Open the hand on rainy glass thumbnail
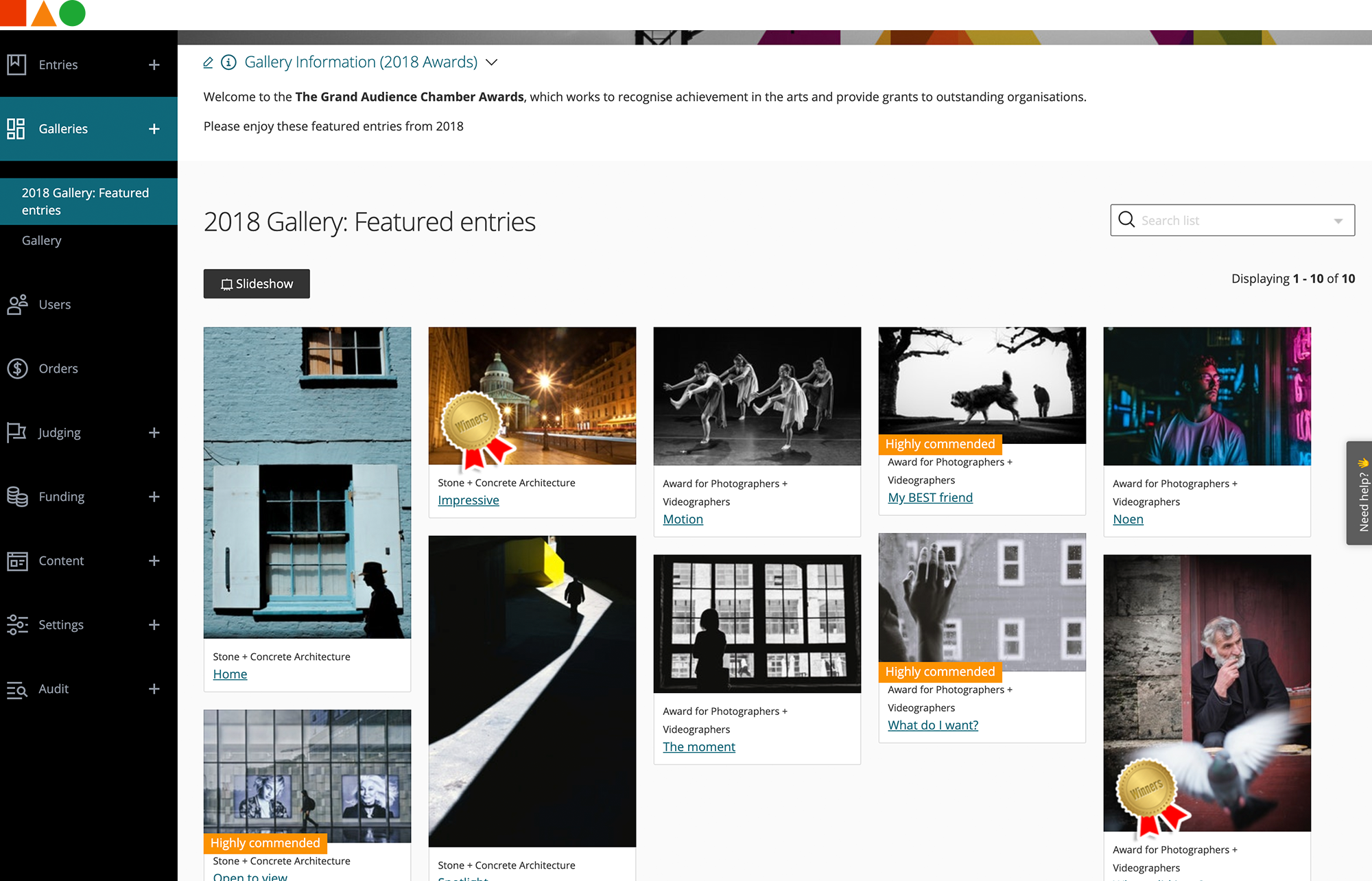This screenshot has width=1372, height=881. pyautogui.click(x=982, y=602)
